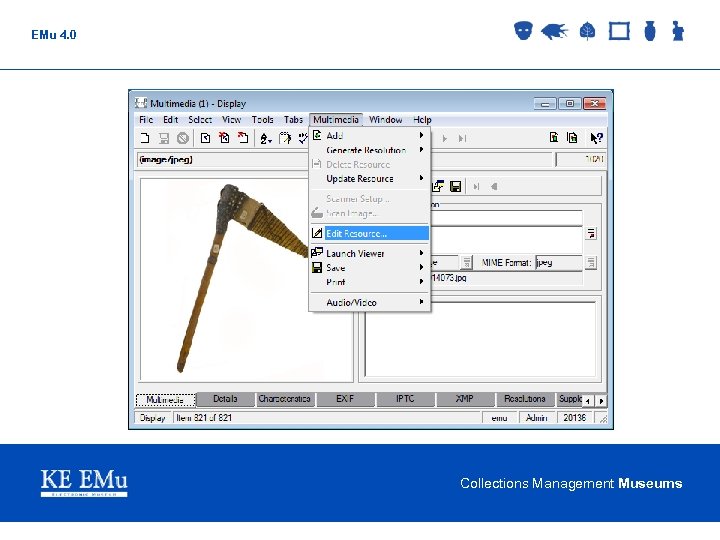Screen dimensions: 720x540
Task: Expand the Print submenu
Action: (x=369, y=282)
